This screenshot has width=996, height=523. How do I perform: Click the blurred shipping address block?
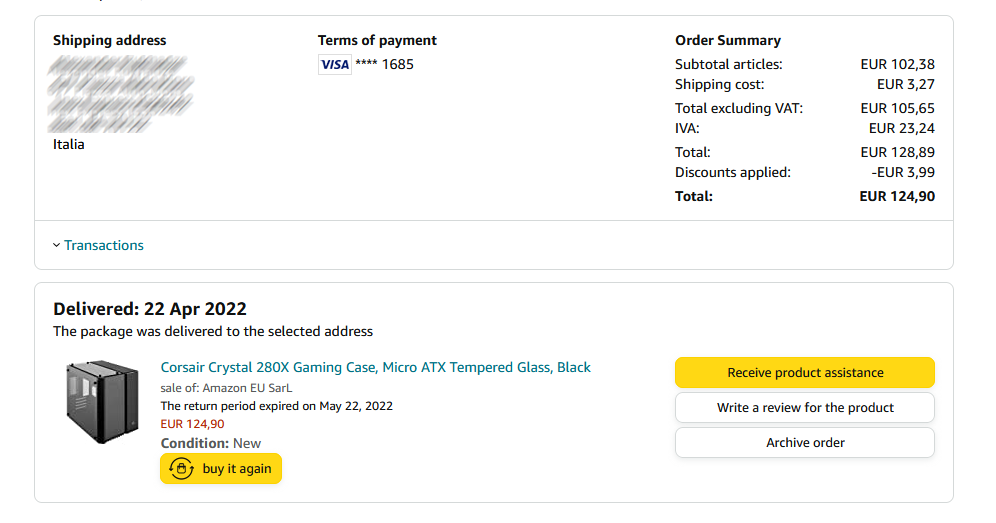coord(120,94)
